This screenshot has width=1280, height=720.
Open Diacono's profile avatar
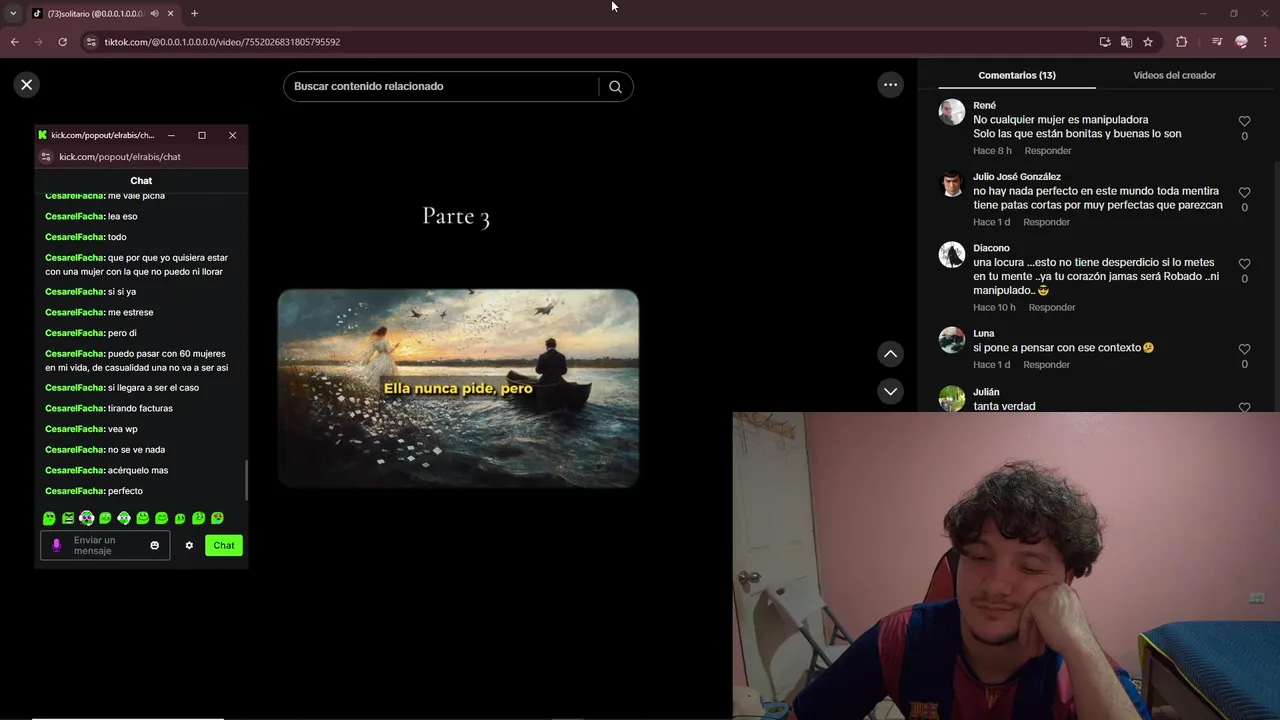(x=951, y=255)
